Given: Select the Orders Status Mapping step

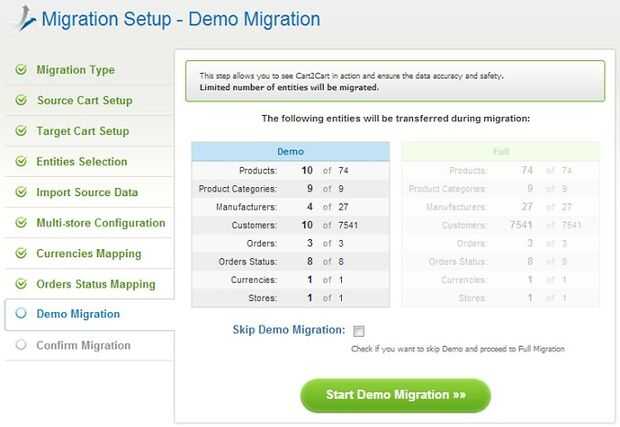Looking at the screenshot, I should tap(96, 284).
